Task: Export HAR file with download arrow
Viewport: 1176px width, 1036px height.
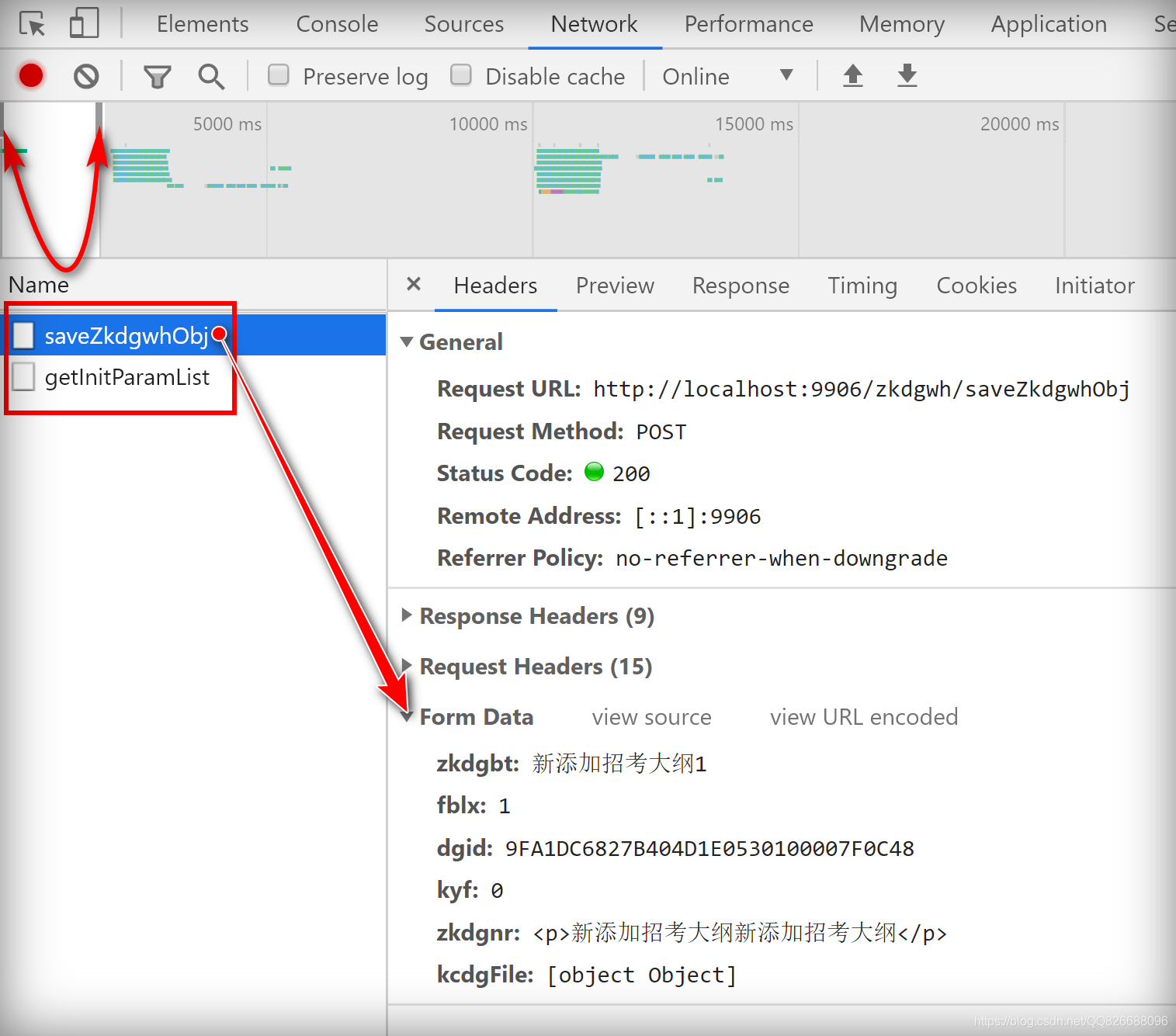Action: click(907, 75)
